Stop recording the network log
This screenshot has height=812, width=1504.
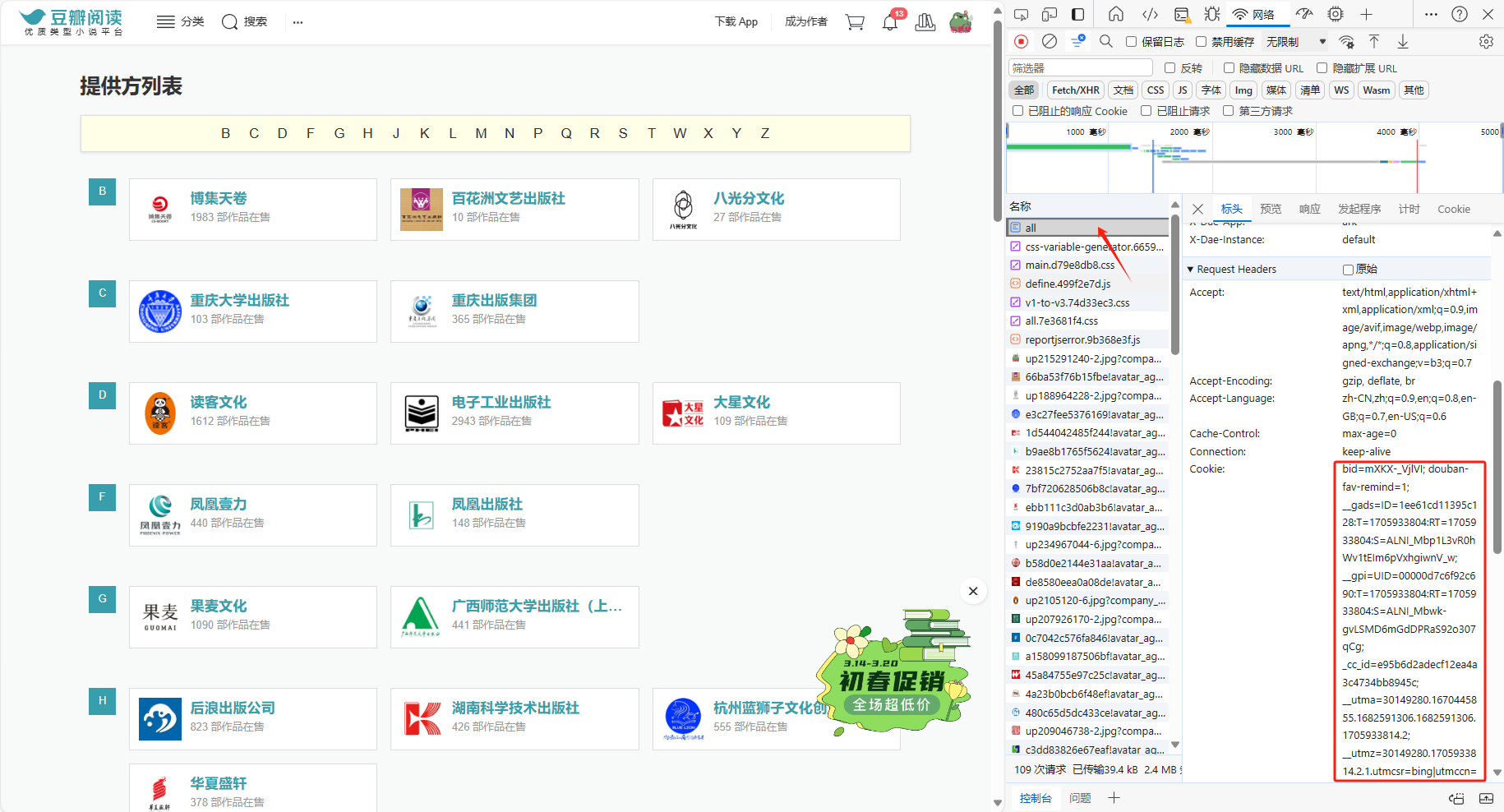(x=1021, y=41)
